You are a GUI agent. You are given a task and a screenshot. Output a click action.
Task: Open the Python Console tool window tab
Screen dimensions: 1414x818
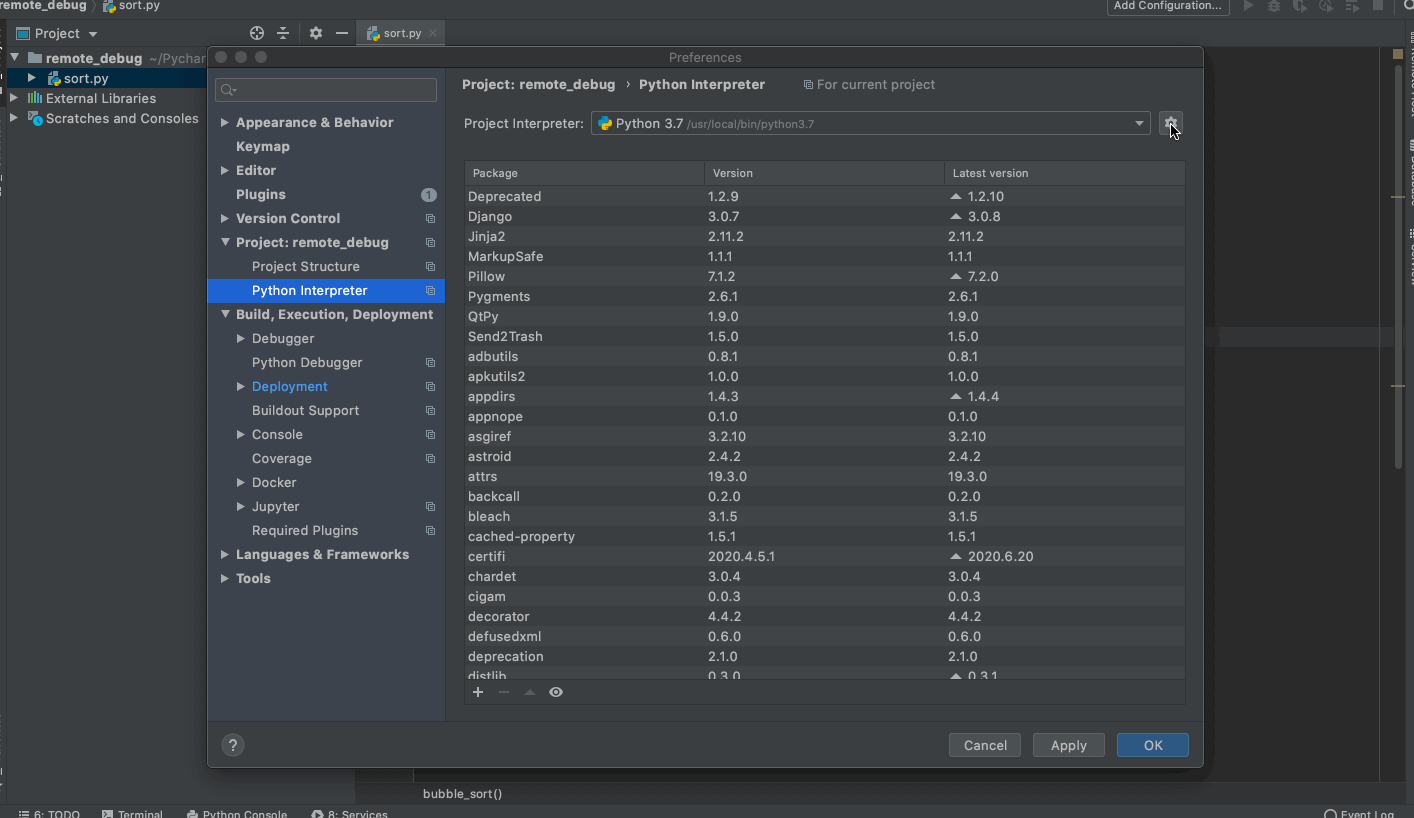[237, 813]
